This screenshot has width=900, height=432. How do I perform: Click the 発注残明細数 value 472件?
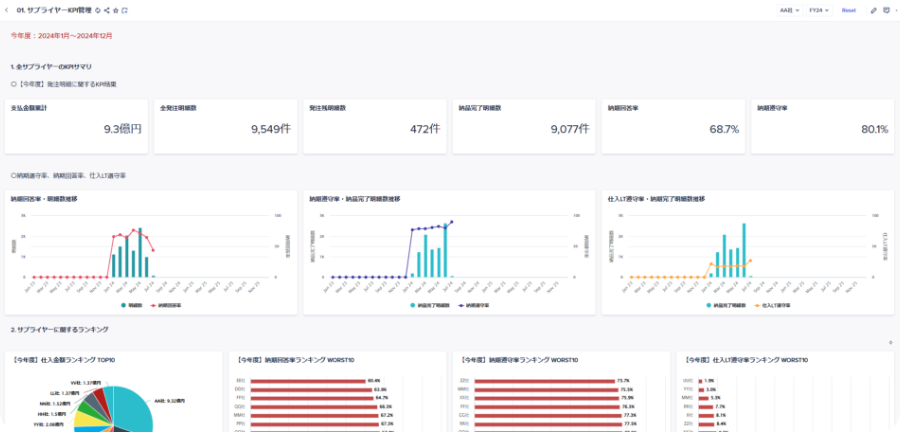425,129
